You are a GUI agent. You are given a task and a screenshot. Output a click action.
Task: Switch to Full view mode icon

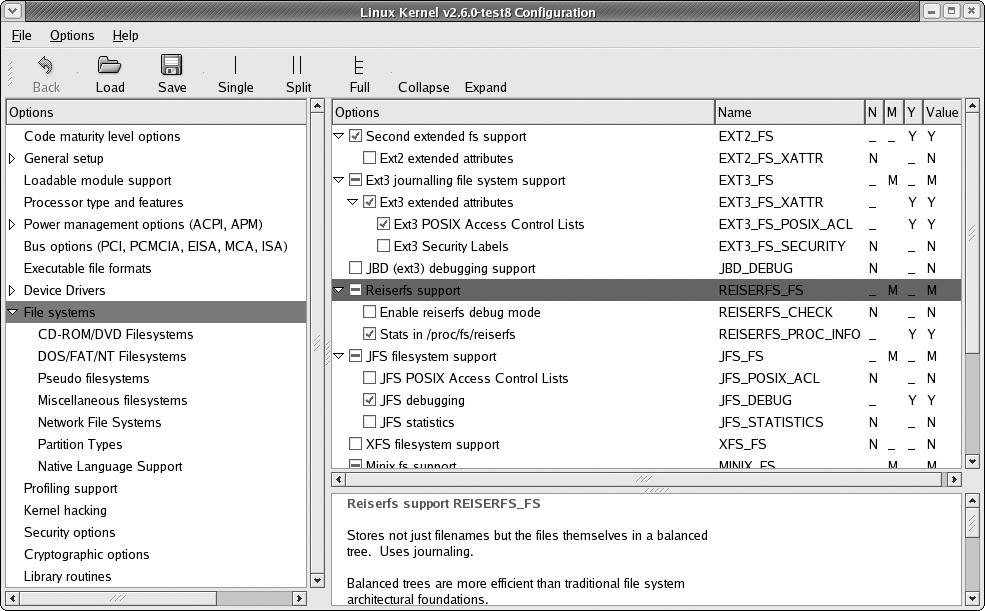(x=359, y=66)
